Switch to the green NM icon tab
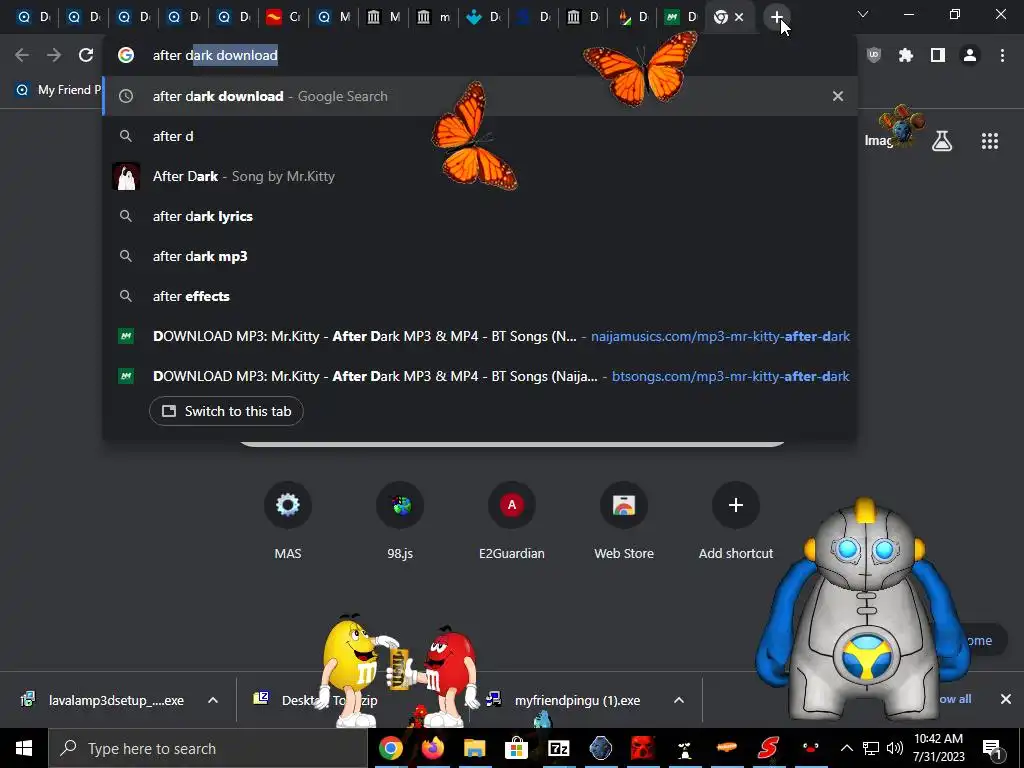 pos(681,17)
